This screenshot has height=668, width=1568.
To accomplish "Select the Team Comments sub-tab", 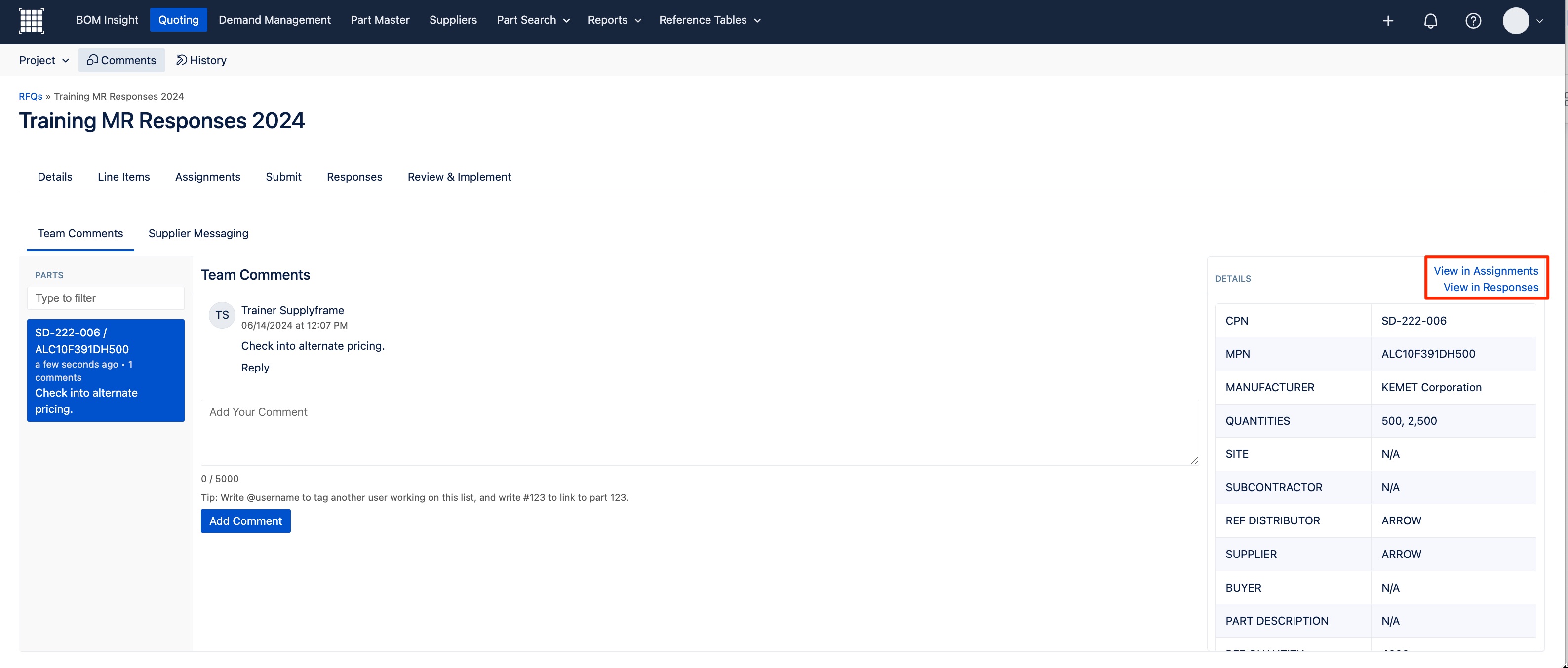I will click(80, 234).
